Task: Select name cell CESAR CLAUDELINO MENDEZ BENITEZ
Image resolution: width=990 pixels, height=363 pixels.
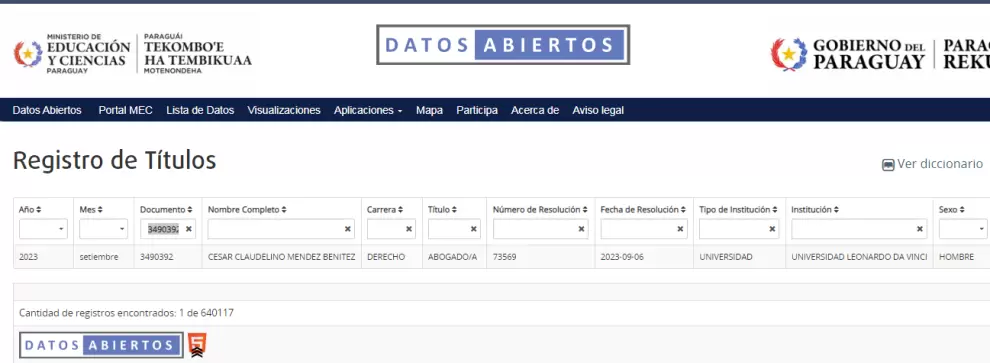Action: 282,258
